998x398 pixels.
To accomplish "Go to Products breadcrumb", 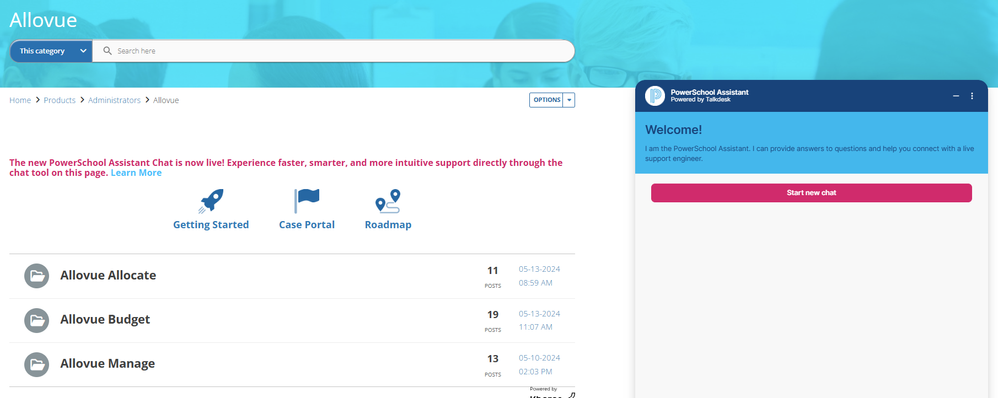I will tap(59, 100).
